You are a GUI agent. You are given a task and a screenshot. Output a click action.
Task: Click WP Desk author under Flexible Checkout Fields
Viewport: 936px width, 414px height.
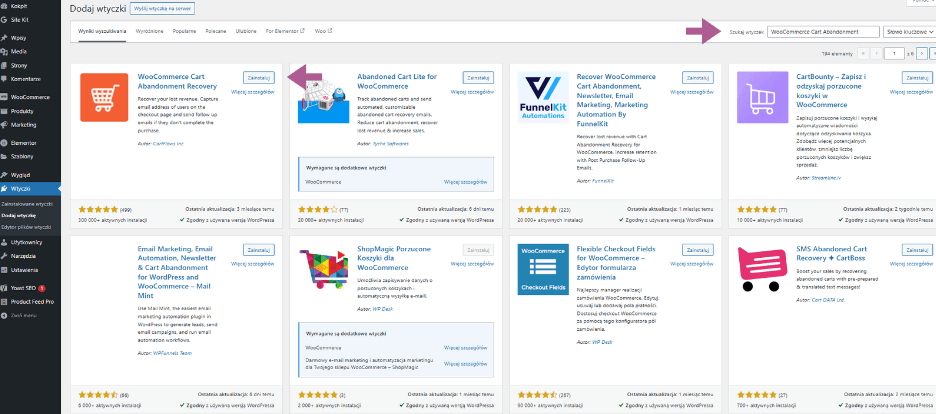click(x=602, y=342)
